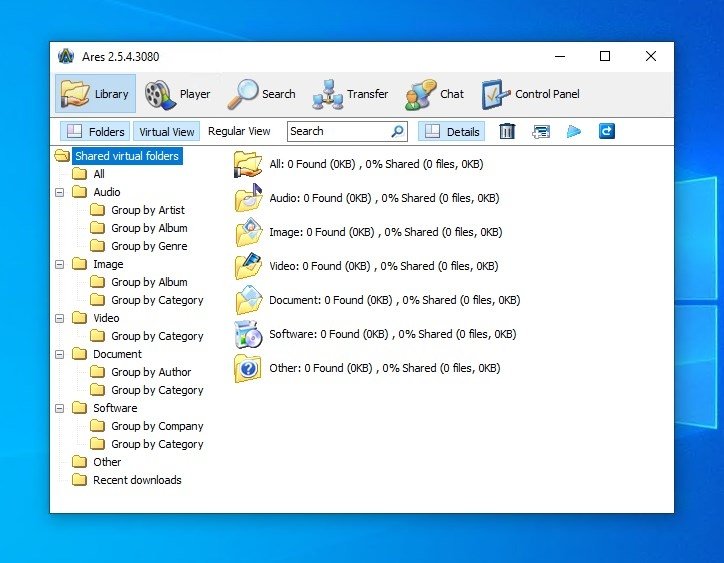Click the folder icon beside Recent downloads
724x563 pixels.
(x=79, y=479)
